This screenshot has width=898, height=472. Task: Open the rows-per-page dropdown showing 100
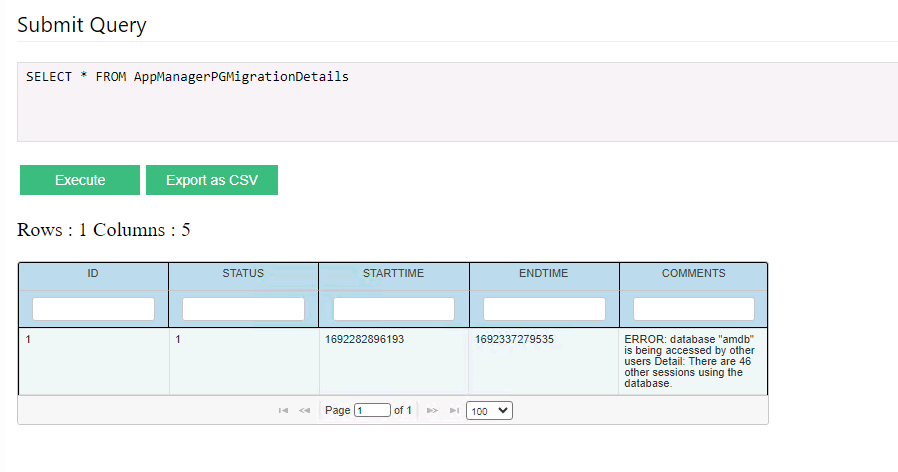(489, 410)
